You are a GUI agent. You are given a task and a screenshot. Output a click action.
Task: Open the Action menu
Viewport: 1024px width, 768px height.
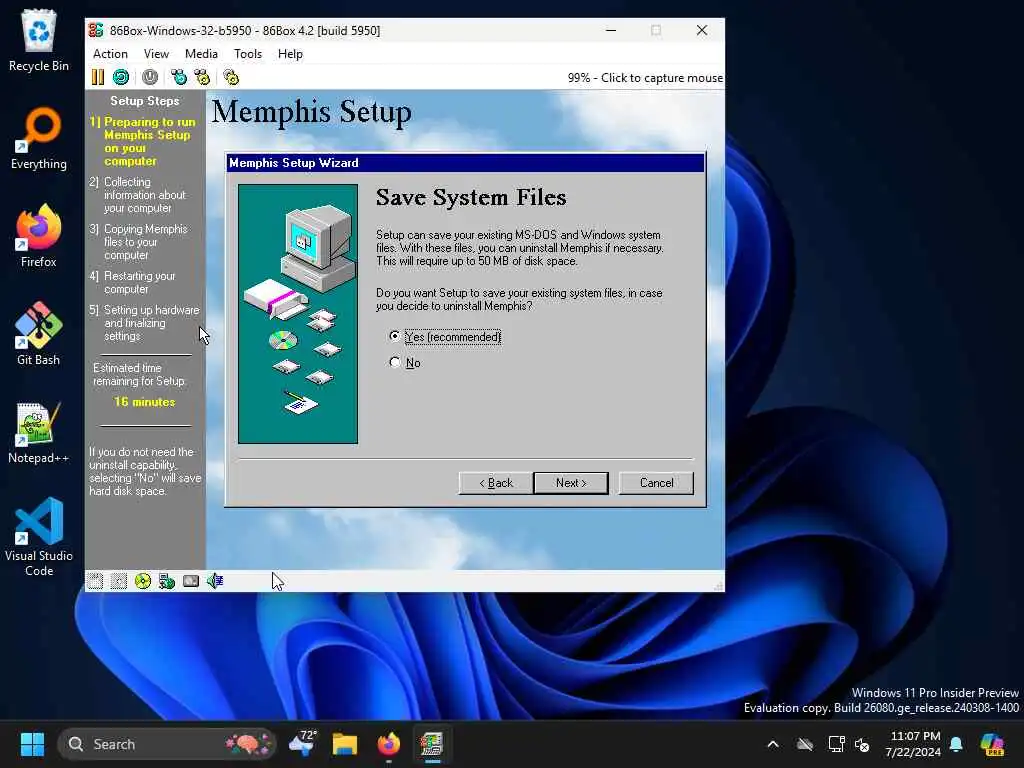(x=110, y=54)
